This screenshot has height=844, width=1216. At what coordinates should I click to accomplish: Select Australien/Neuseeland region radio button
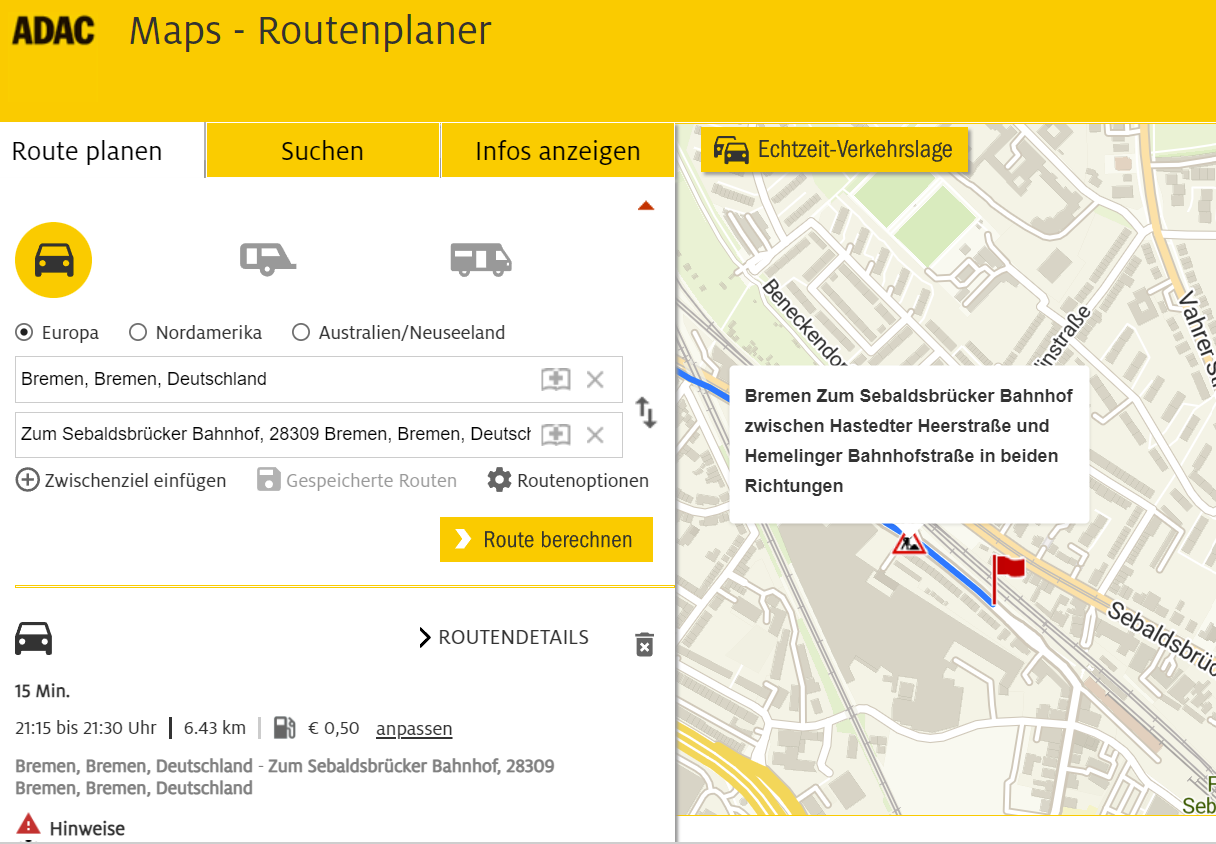300,332
